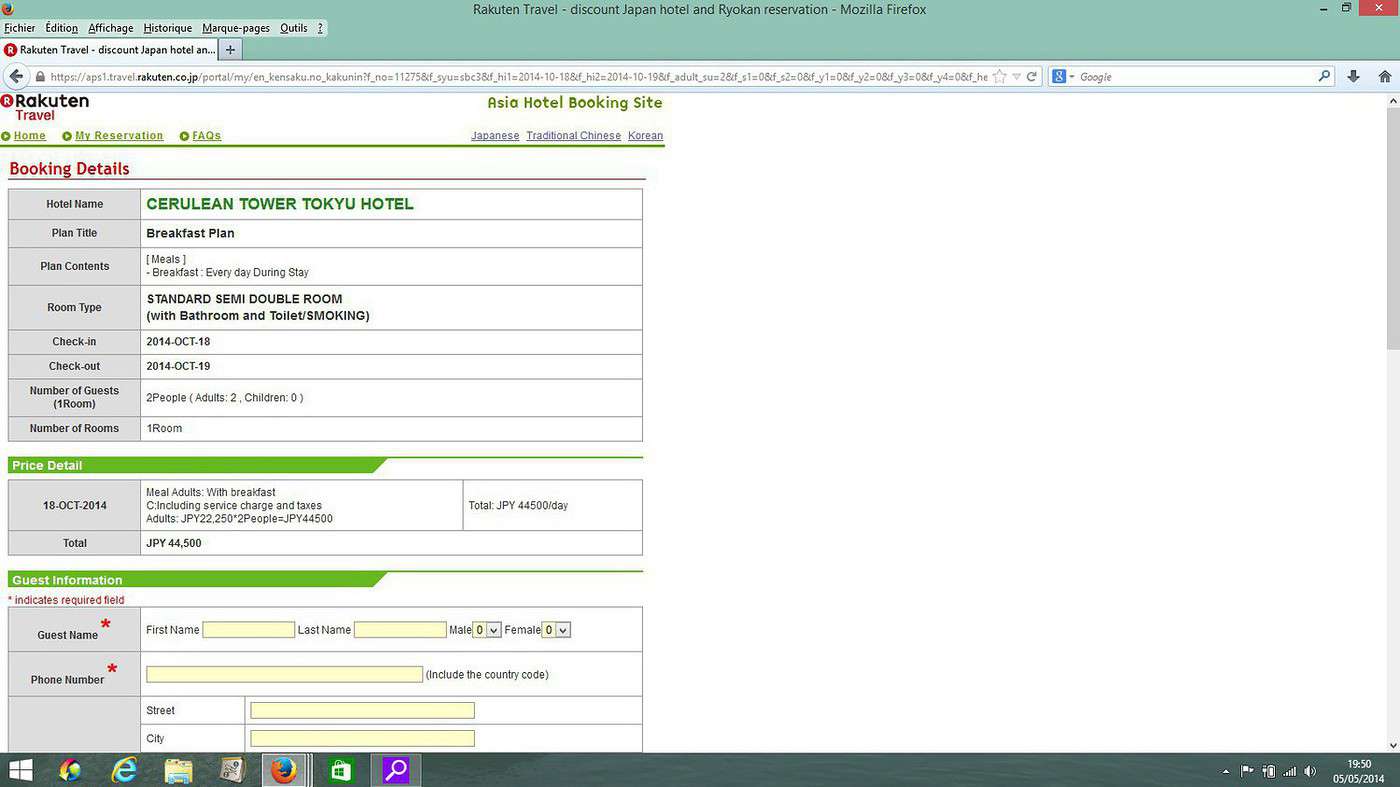The width and height of the screenshot is (1400, 787).
Task: Click the battery power icon in the tray
Action: [x=1269, y=771]
